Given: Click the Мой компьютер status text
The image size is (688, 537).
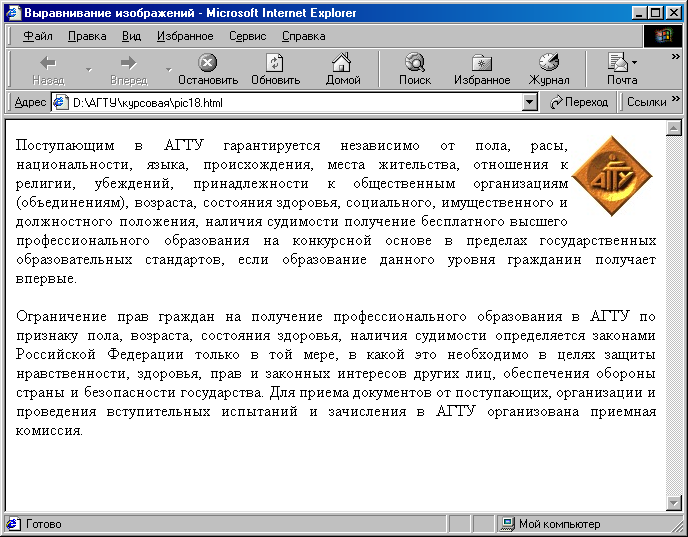Looking at the screenshot, I should (559, 524).
